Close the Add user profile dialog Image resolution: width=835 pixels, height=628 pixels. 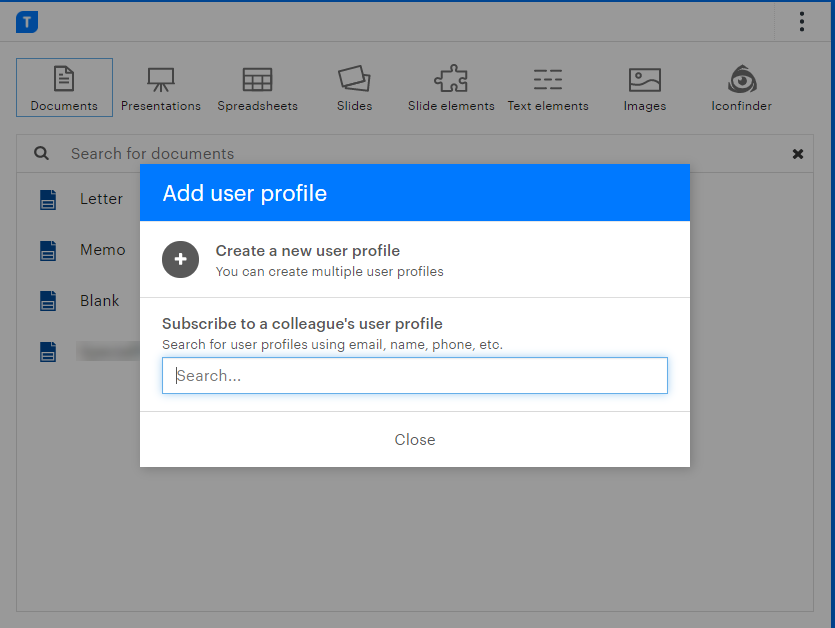415,440
